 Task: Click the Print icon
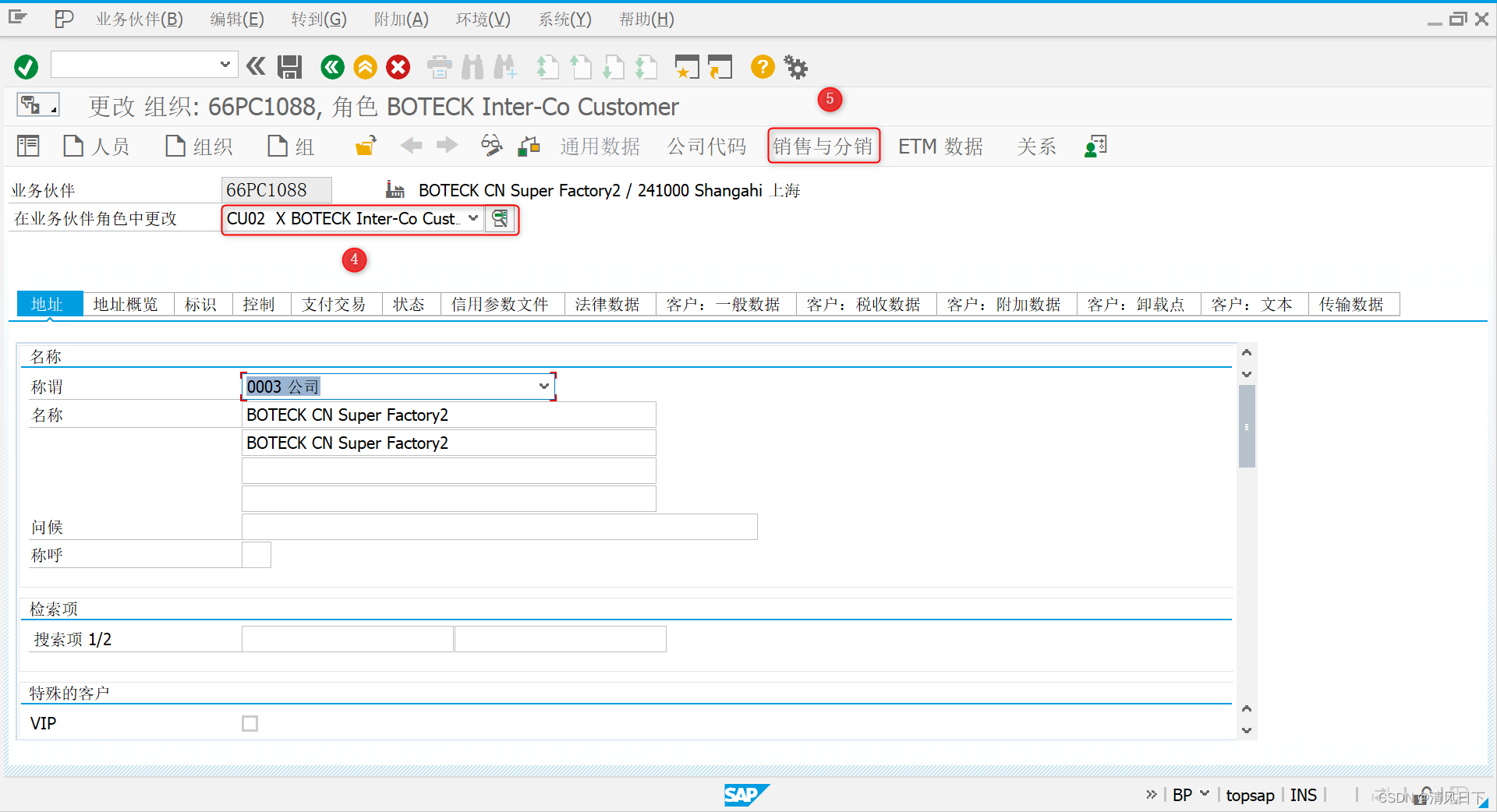[x=440, y=67]
